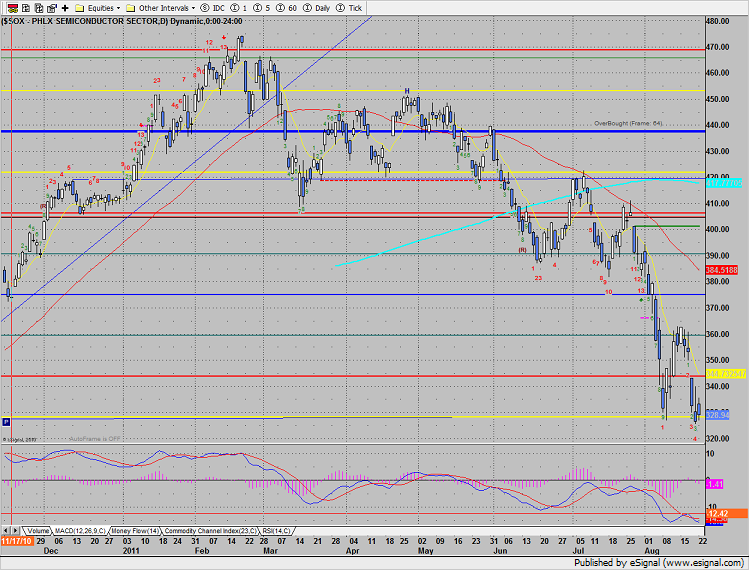Click the right tab scroll arrow
Image resolution: width=749 pixels, height=570 pixels.
tap(15, 530)
